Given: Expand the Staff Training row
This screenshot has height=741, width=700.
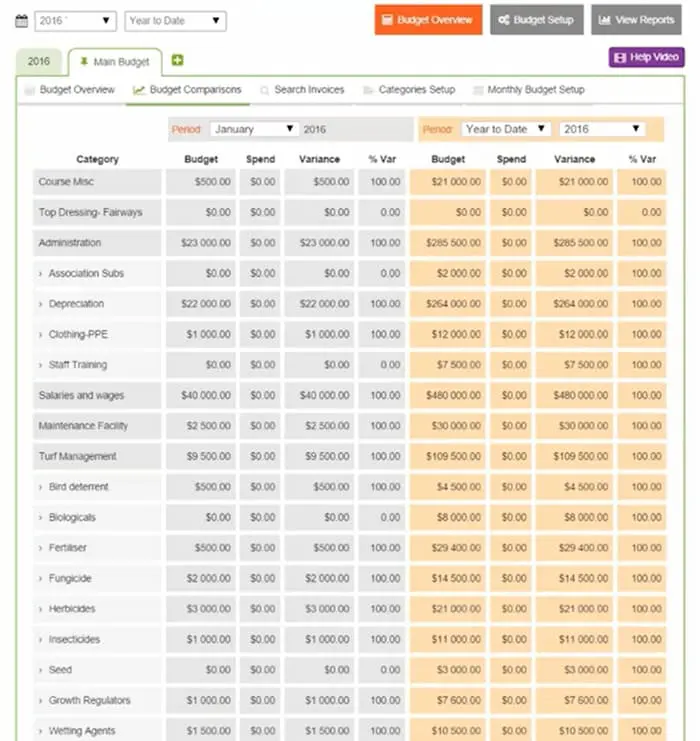Looking at the screenshot, I should pyautogui.click(x=41, y=365).
